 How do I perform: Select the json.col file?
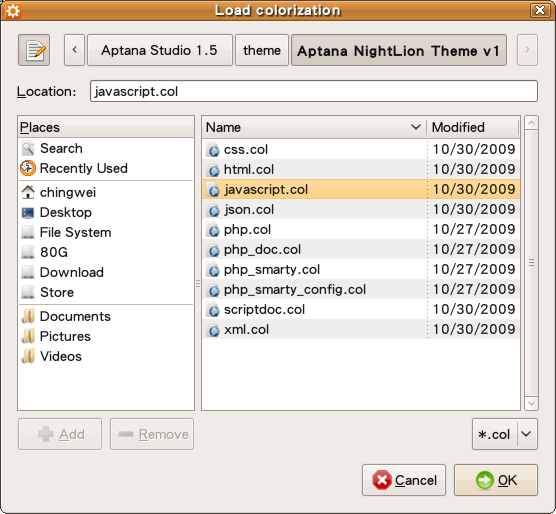click(361, 209)
